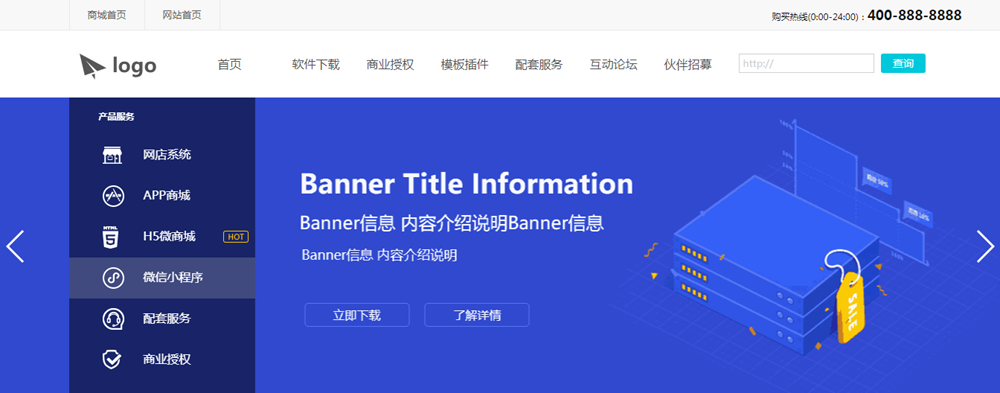Viewport: 1000px width, 393px height.
Task: Click the hotline number 400-888-8888
Action: pyautogui.click(x=915, y=15)
